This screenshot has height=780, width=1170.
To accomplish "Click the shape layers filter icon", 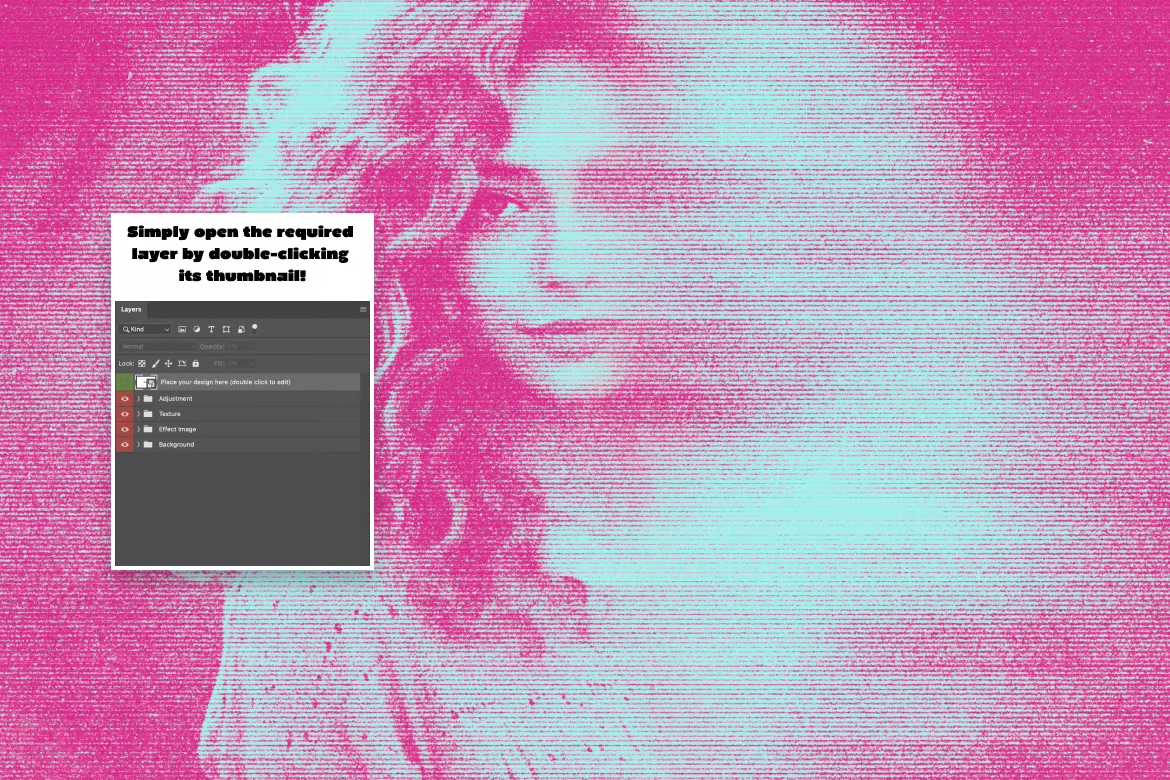I will point(227,329).
